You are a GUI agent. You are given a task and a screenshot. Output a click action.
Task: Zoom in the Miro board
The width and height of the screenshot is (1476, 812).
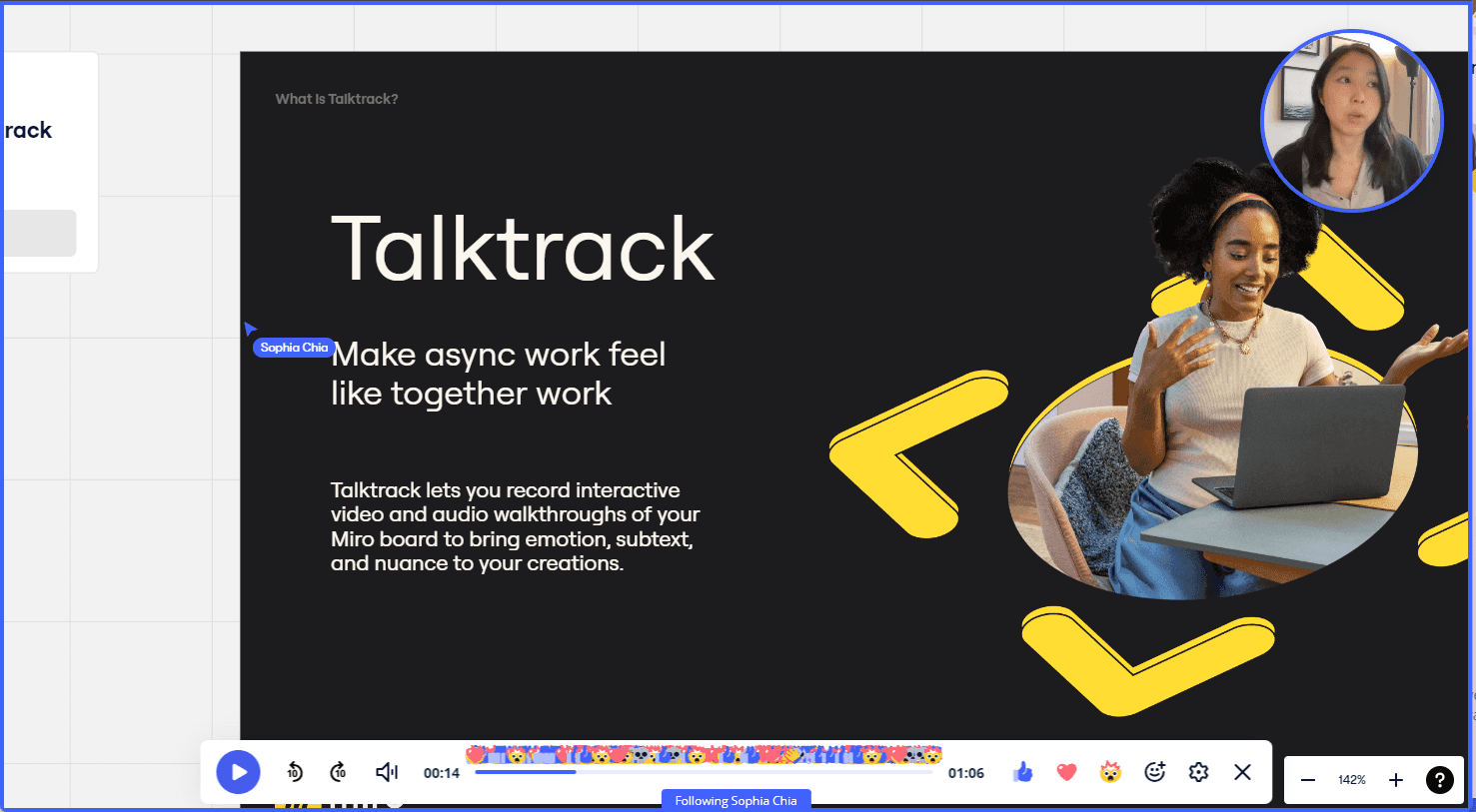[1396, 780]
